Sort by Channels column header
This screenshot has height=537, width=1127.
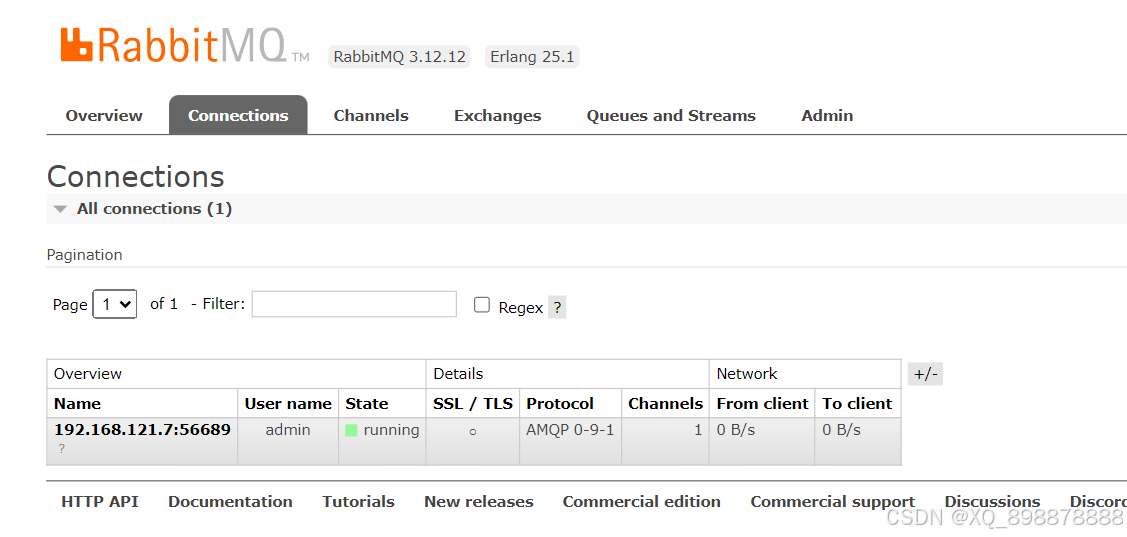pos(666,404)
